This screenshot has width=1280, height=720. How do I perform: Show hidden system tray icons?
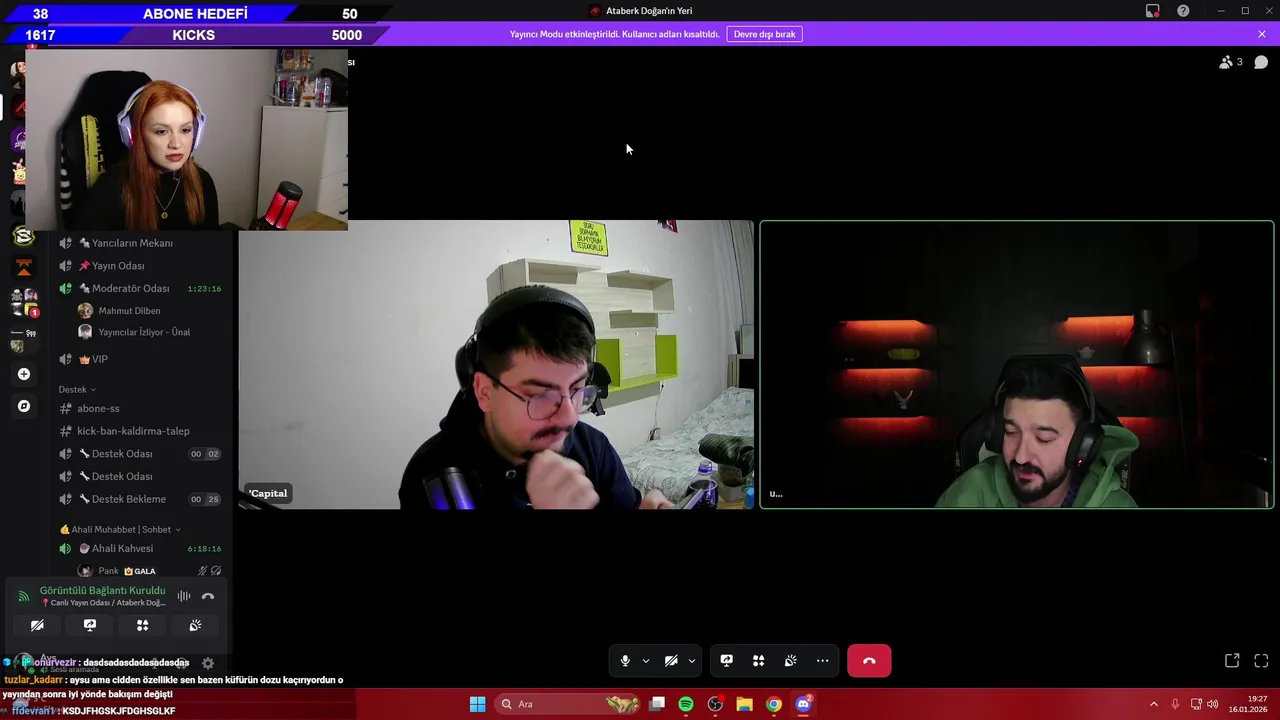coord(1153,704)
